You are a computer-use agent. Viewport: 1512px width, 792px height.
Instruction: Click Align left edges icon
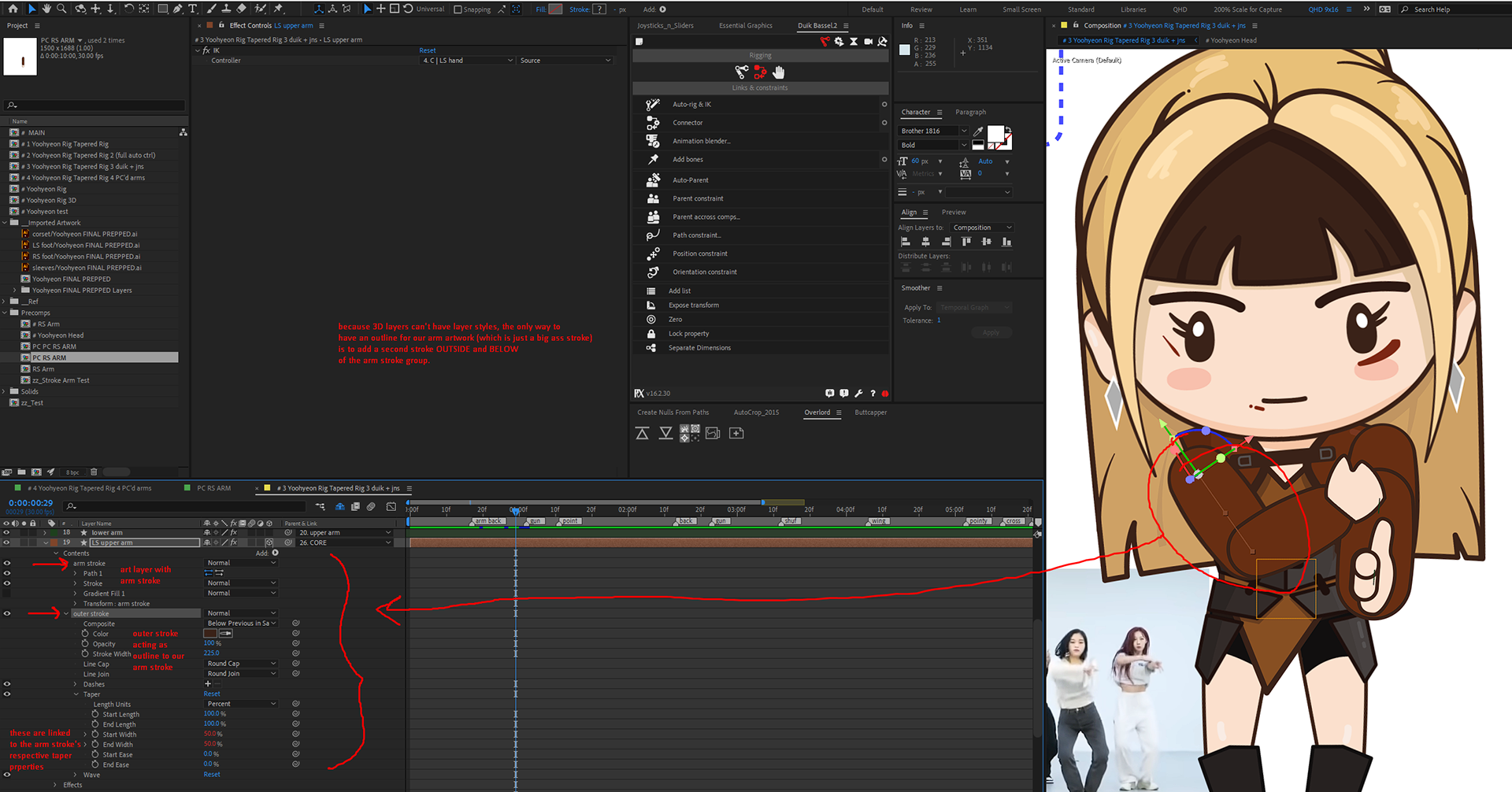click(906, 242)
